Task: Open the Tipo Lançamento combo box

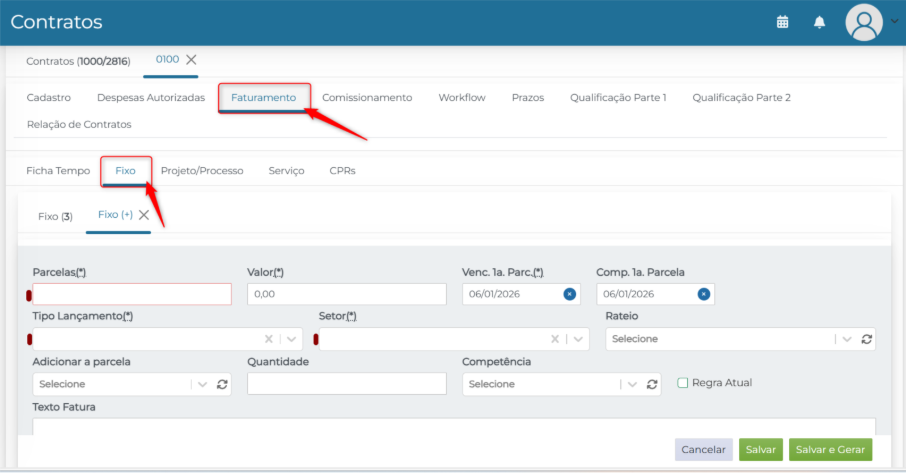Action: coord(168,339)
